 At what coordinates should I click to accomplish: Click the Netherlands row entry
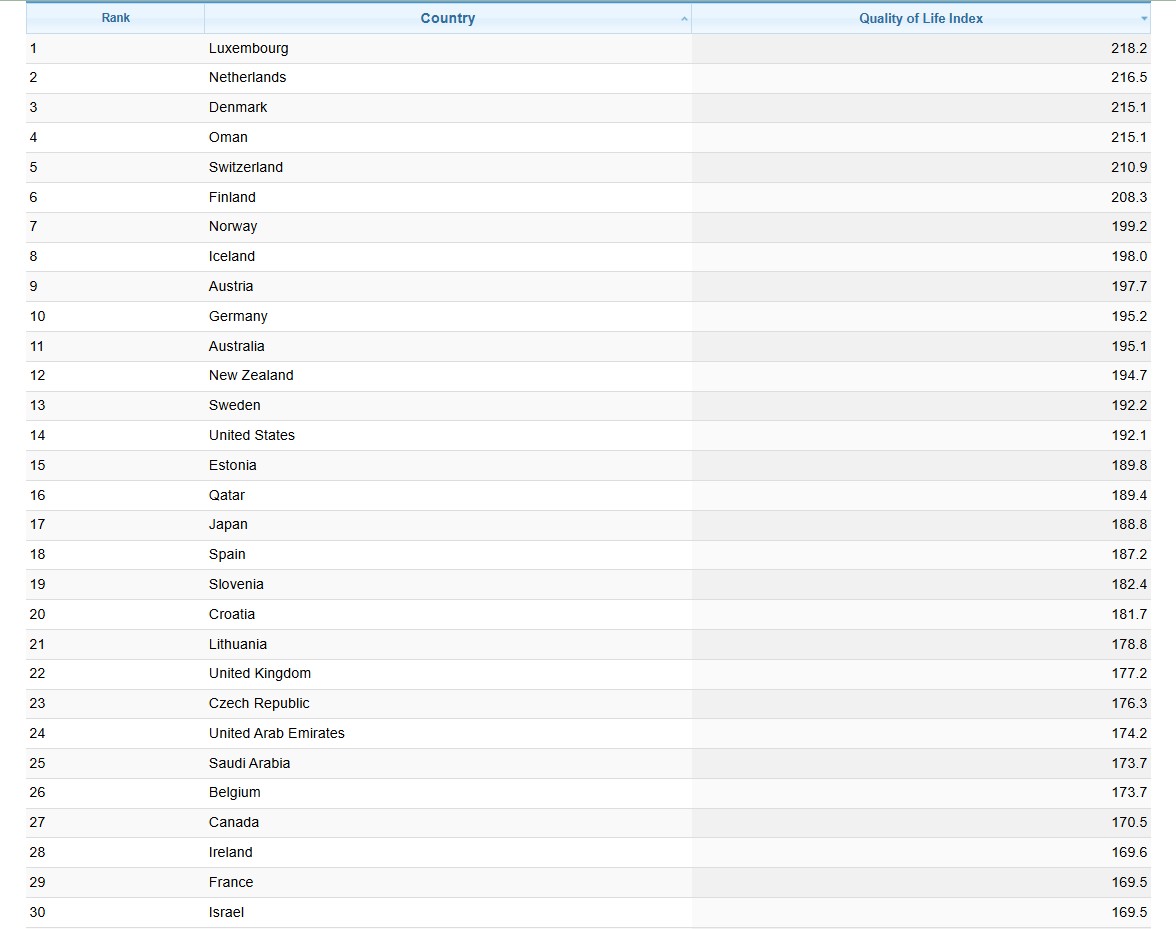click(x=247, y=77)
